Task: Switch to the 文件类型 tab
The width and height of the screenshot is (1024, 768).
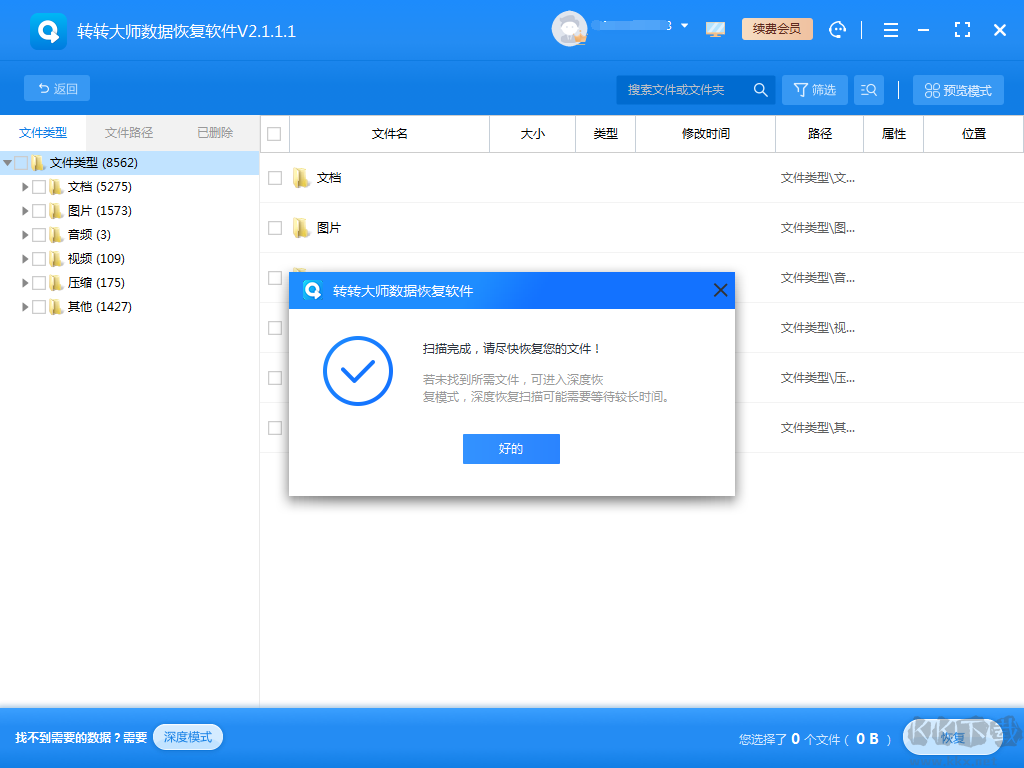Action: click(43, 133)
